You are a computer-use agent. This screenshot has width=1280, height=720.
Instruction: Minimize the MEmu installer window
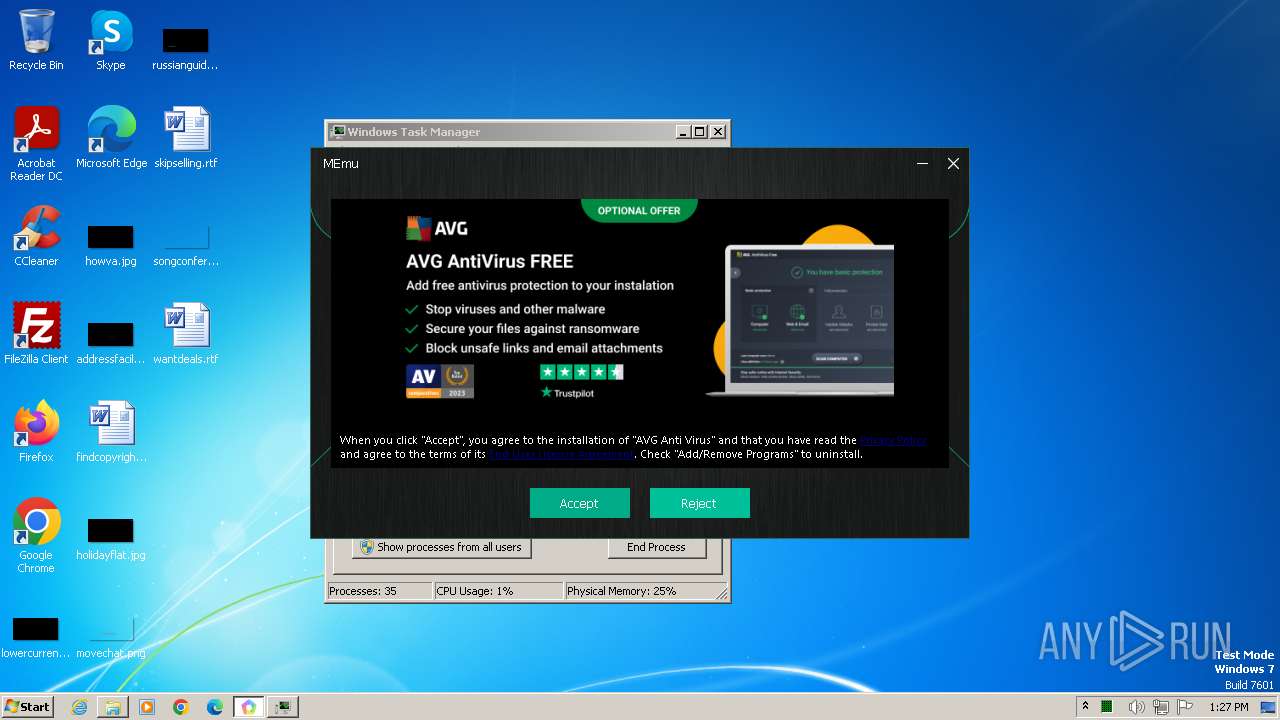pos(923,164)
